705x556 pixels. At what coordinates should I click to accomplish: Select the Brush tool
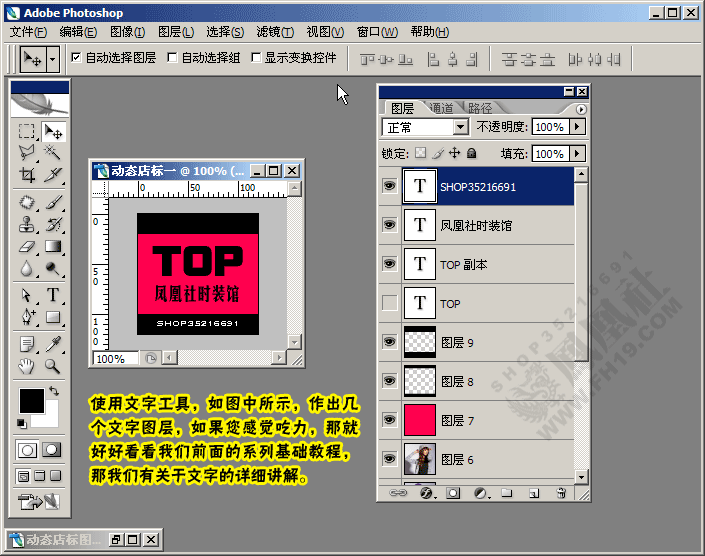(x=53, y=202)
